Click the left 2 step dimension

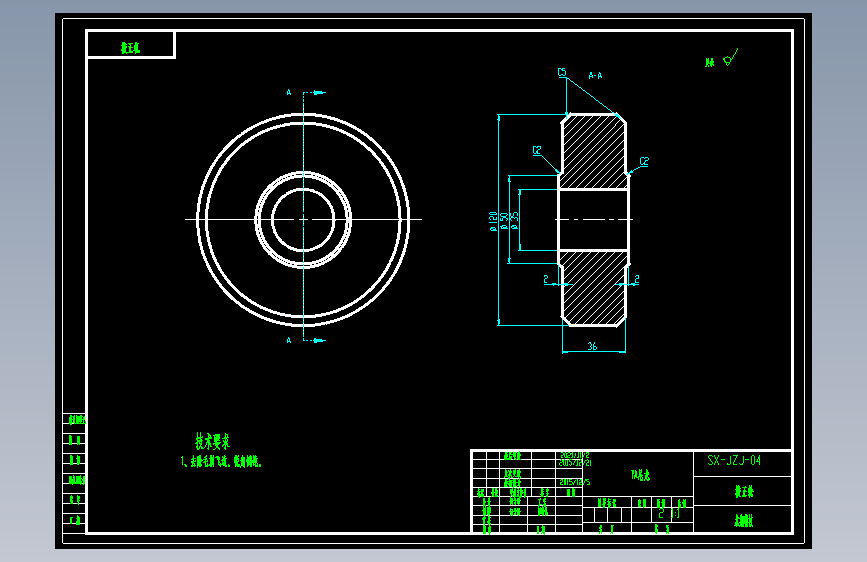coord(546,279)
